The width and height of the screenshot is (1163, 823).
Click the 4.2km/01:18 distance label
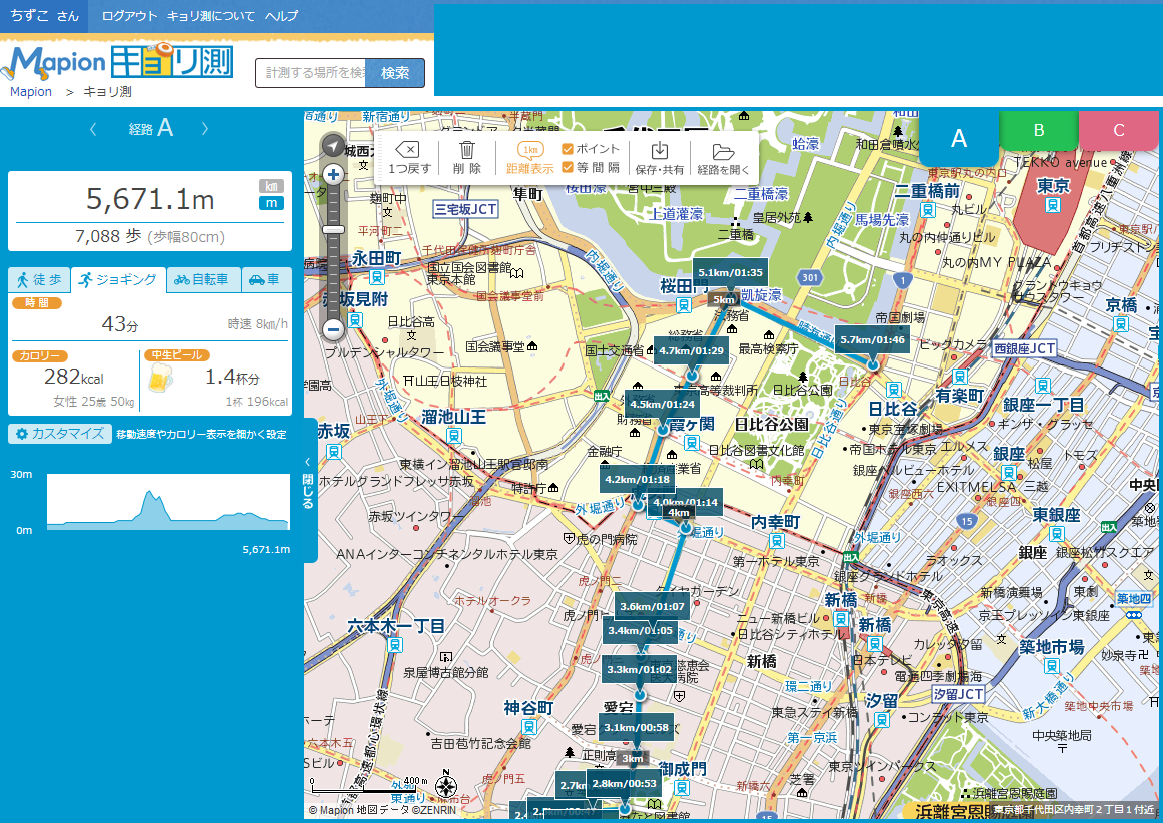[637, 479]
